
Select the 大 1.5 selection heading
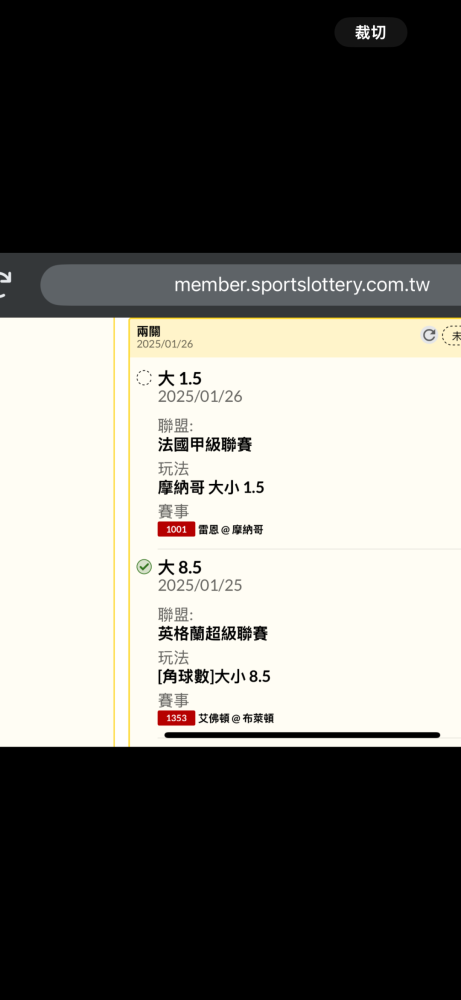(180, 378)
